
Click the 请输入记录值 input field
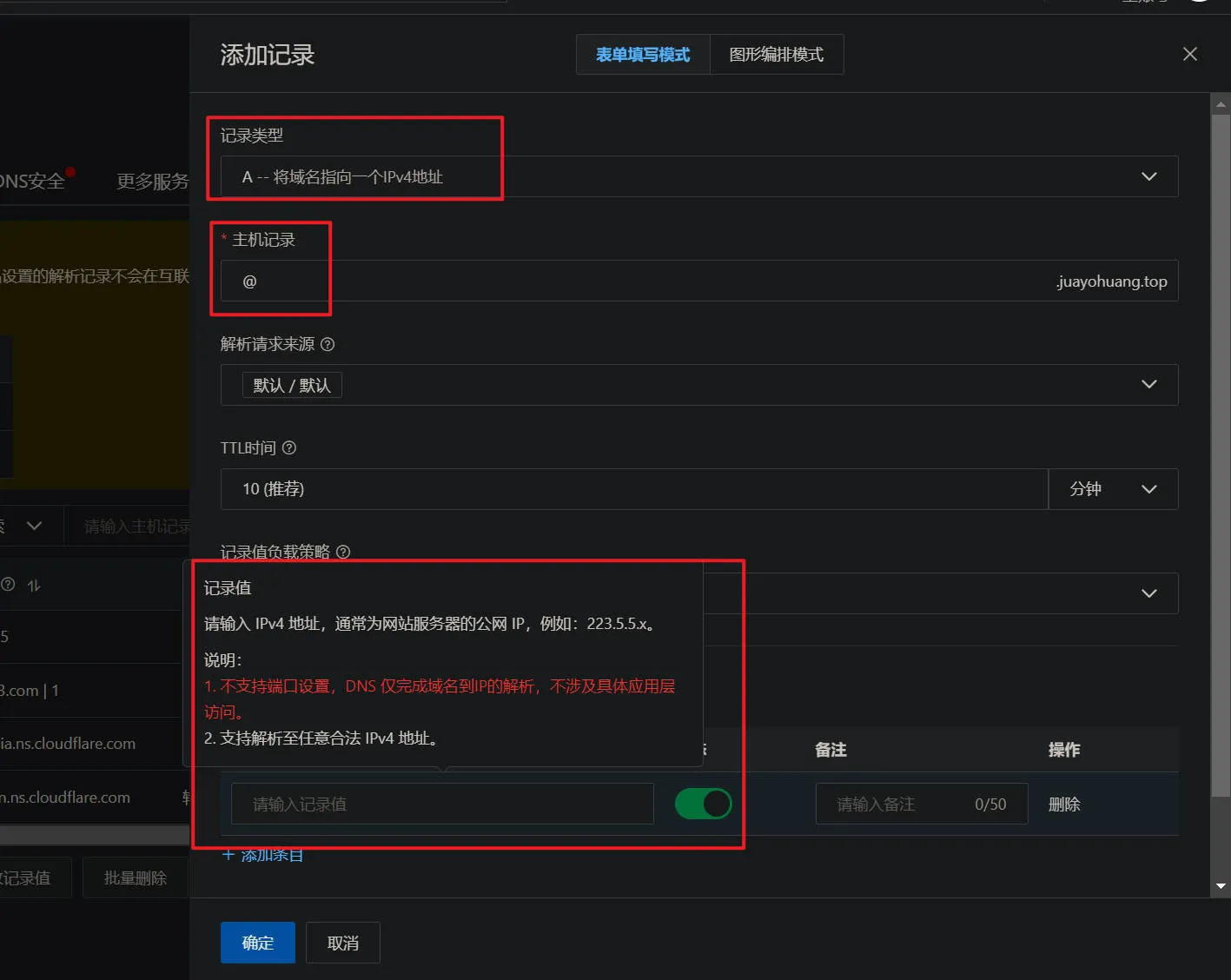pyautogui.click(x=442, y=805)
